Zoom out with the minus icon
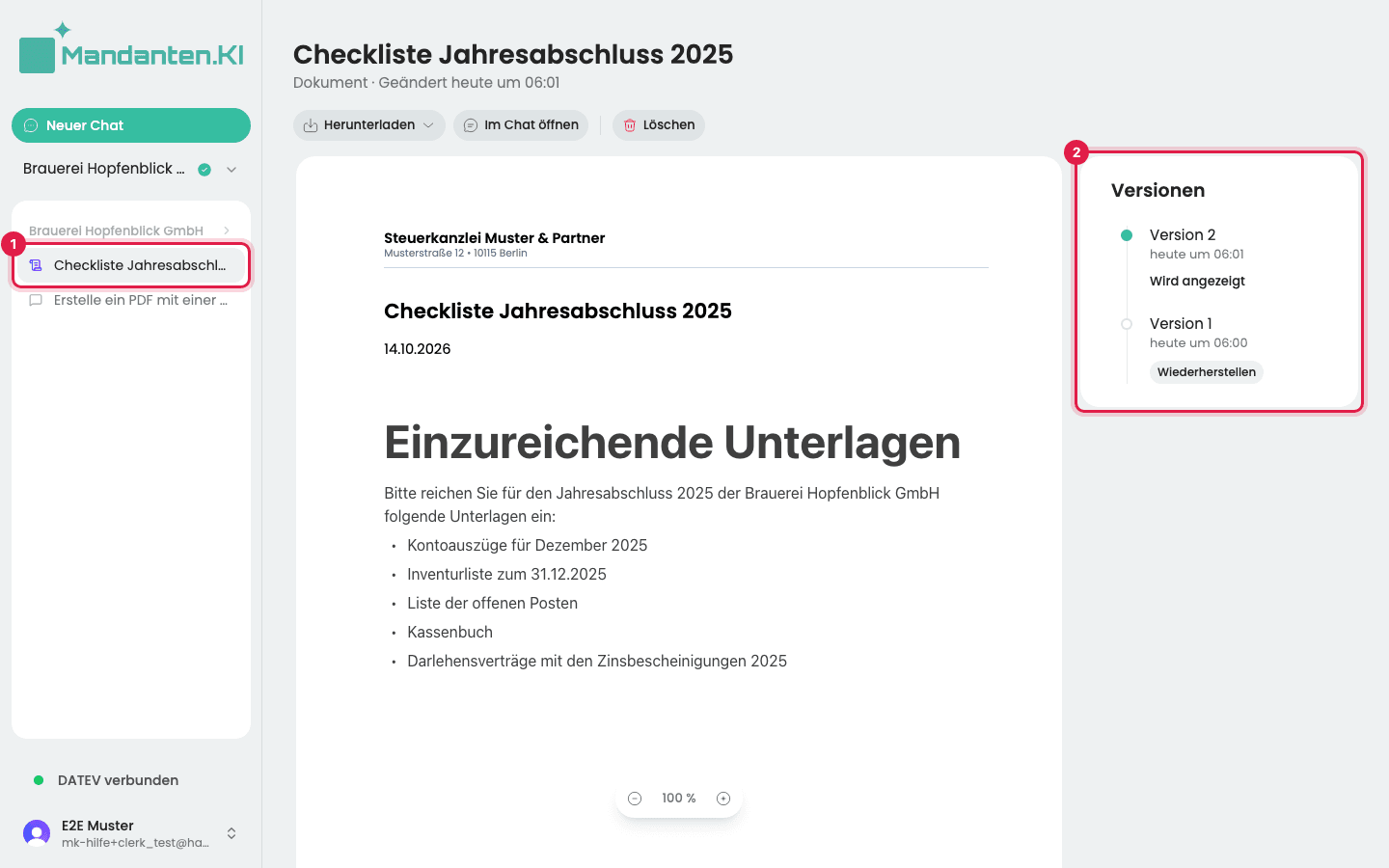This screenshot has height=868, width=1389. [635, 799]
